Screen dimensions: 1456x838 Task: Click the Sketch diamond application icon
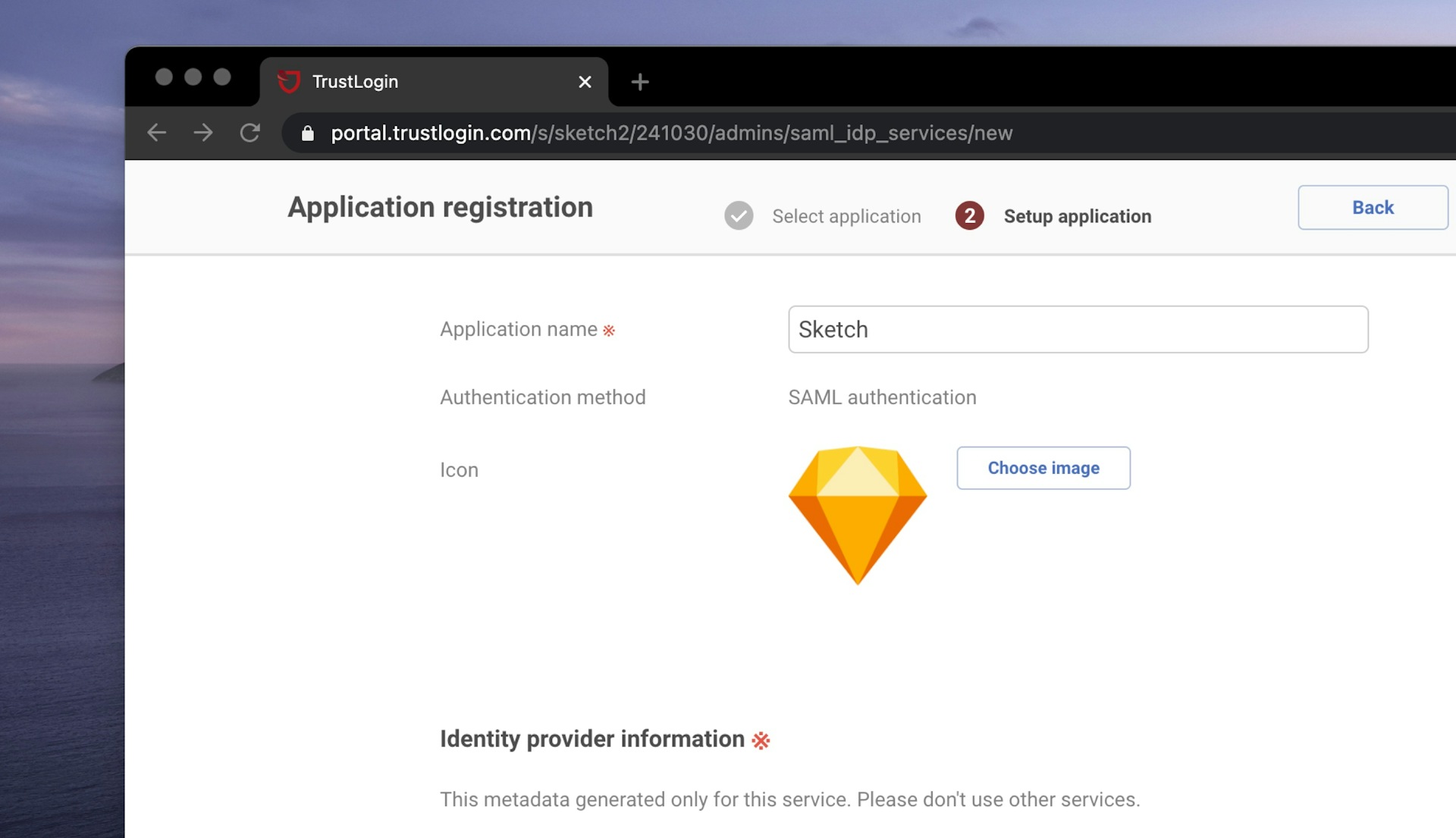857,516
